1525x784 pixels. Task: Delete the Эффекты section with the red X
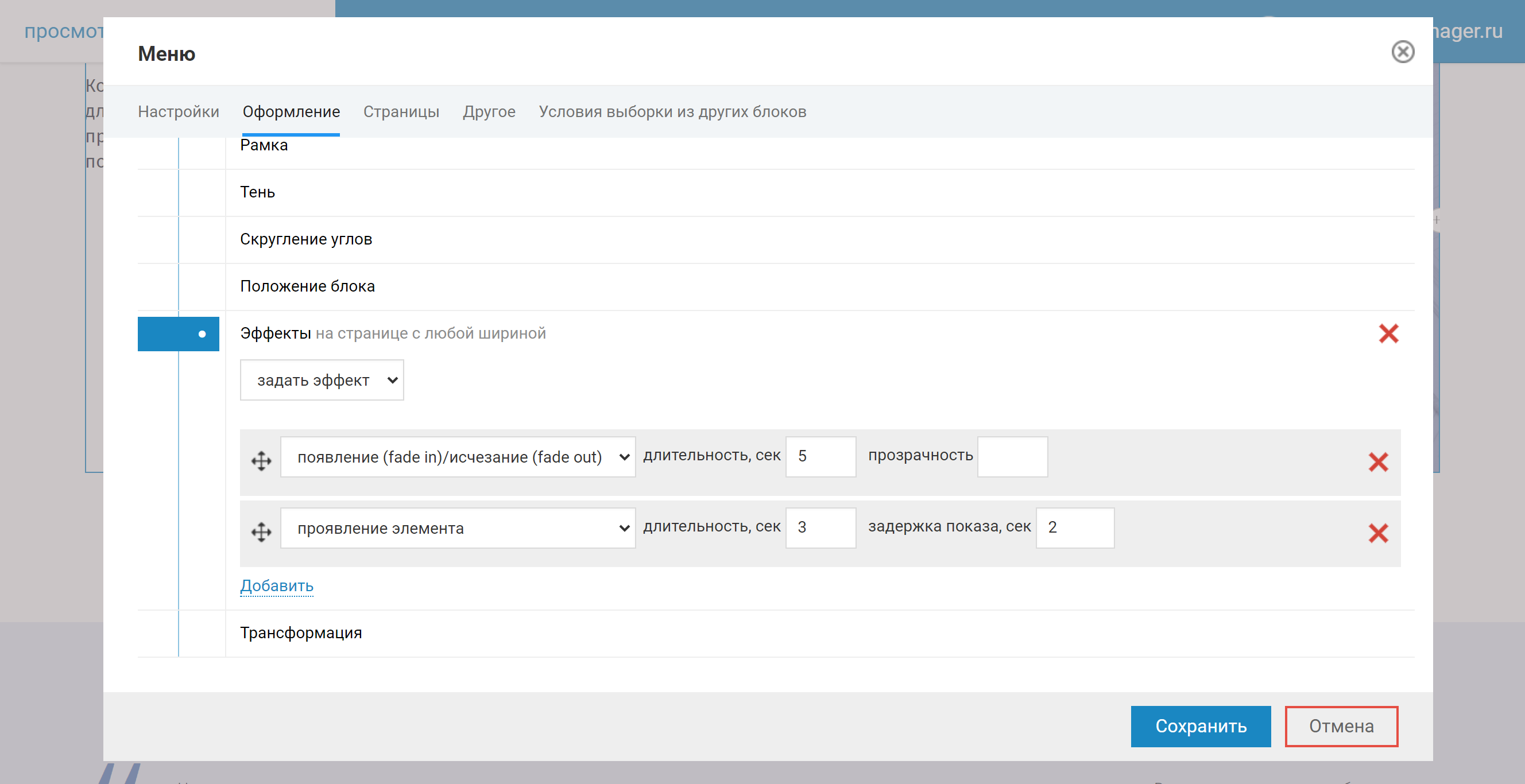click(1388, 333)
